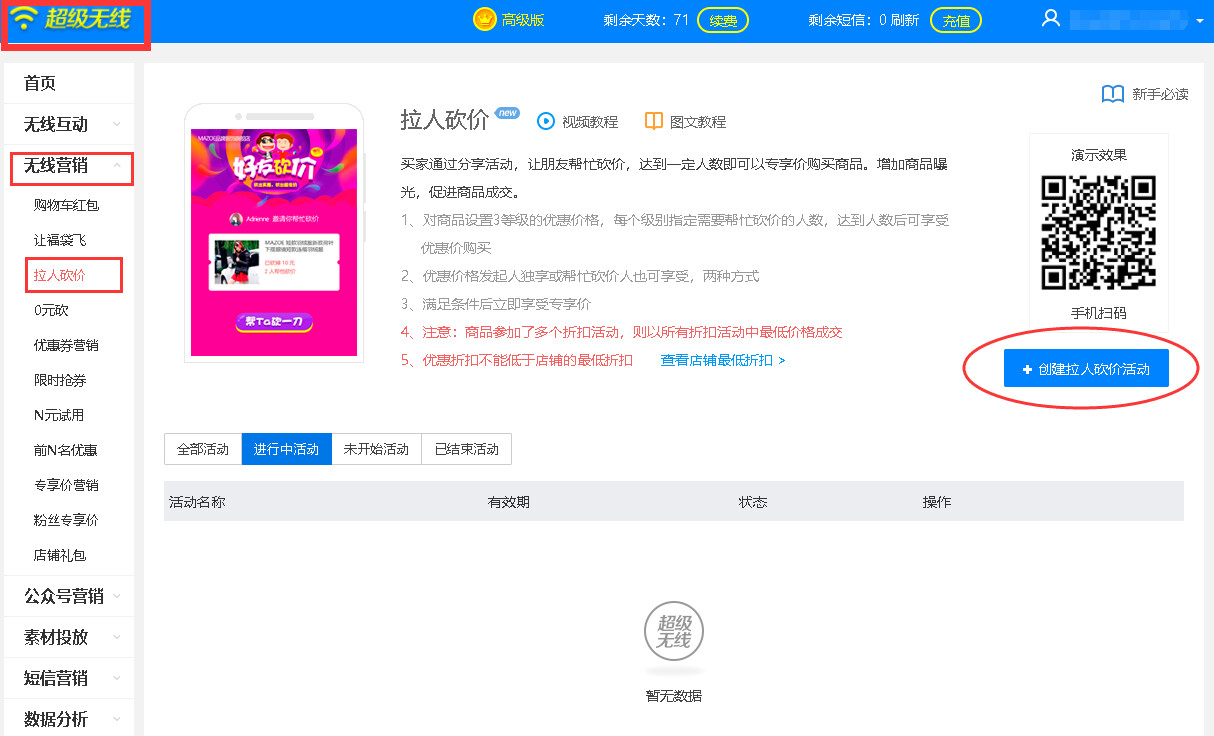This screenshot has width=1214, height=736.
Task: Open 0元砍 in sidebar
Action: coord(51,310)
